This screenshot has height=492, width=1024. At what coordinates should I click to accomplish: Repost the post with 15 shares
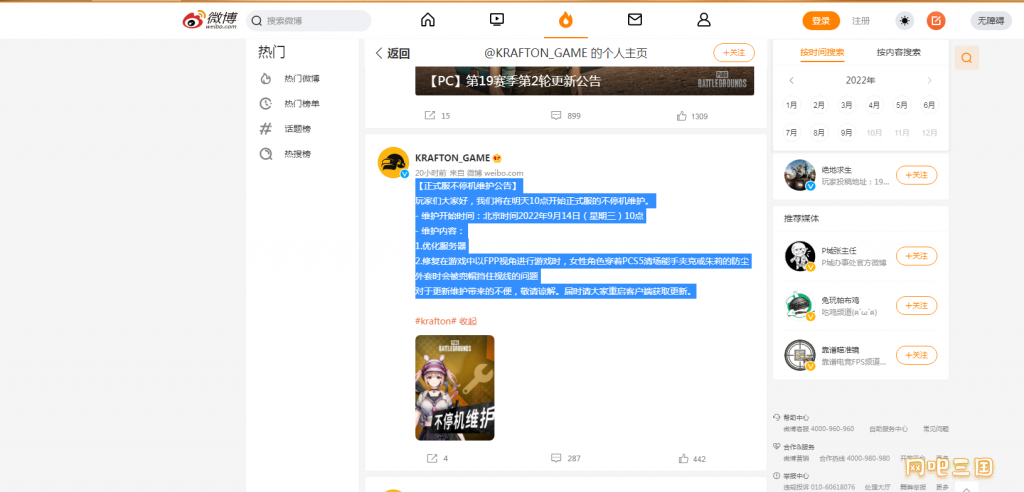tap(437, 116)
